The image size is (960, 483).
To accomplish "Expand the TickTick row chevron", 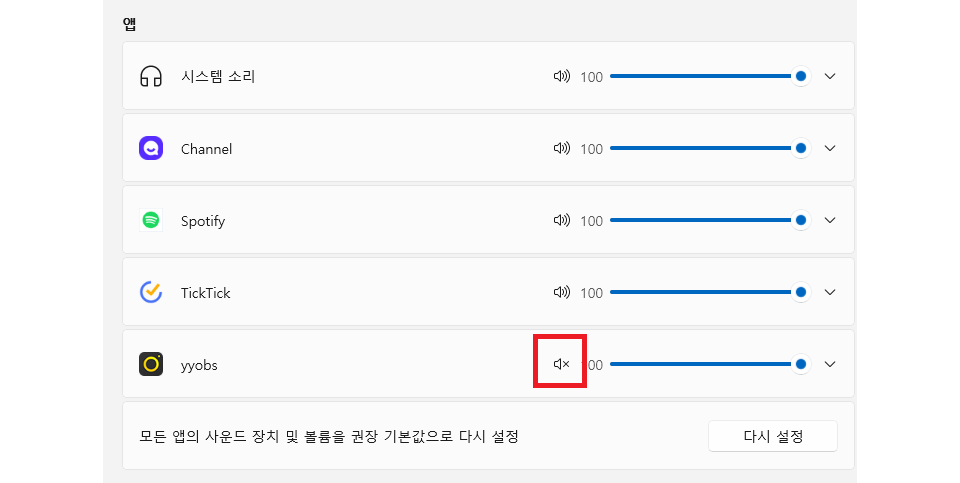I will (x=829, y=292).
